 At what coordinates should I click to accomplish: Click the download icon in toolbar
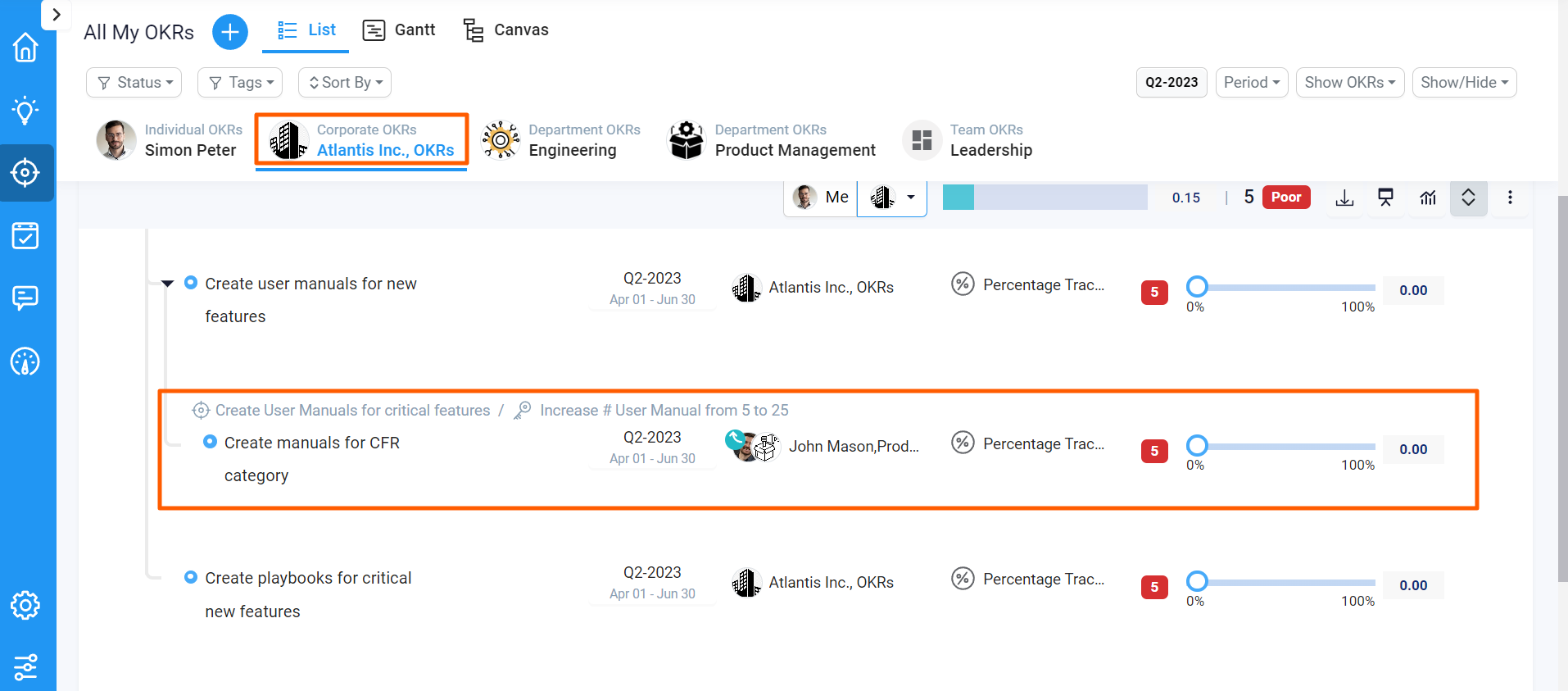coord(1344,198)
